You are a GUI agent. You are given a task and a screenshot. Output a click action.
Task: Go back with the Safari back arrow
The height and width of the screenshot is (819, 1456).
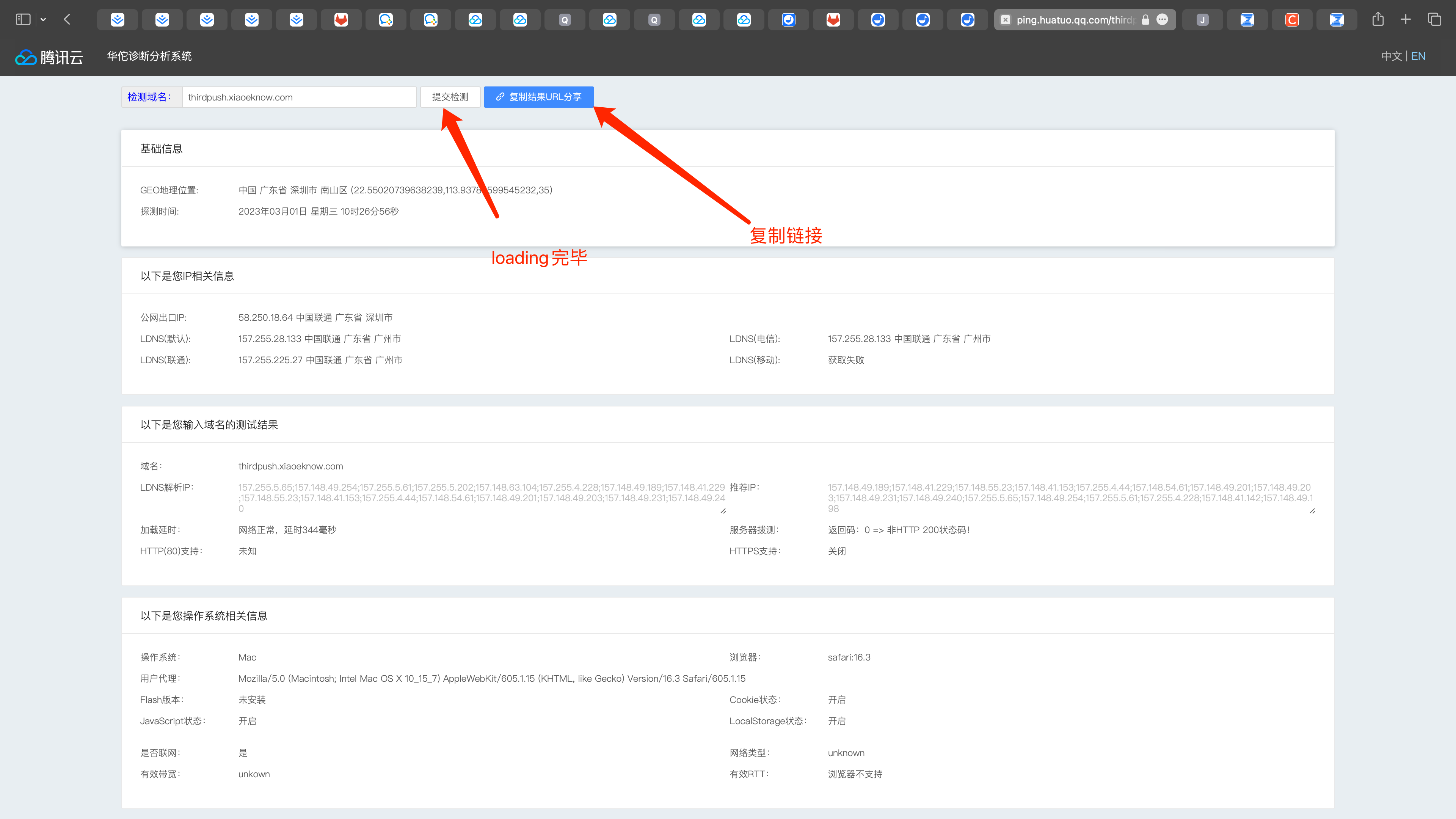tap(67, 20)
